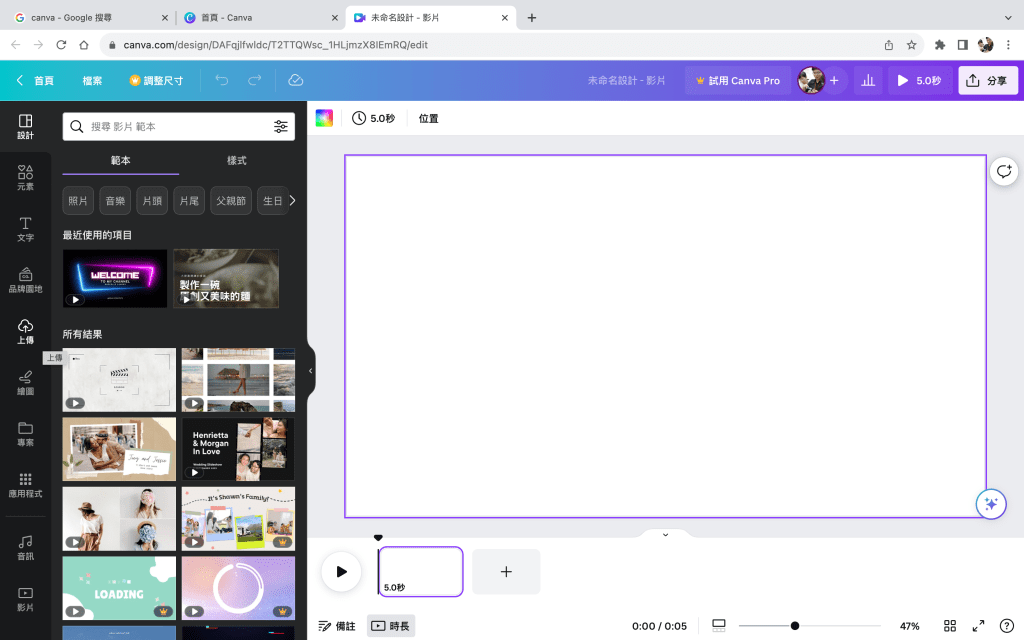The height and width of the screenshot is (640, 1024).
Task: Click the background color swatch
Action: (324, 118)
